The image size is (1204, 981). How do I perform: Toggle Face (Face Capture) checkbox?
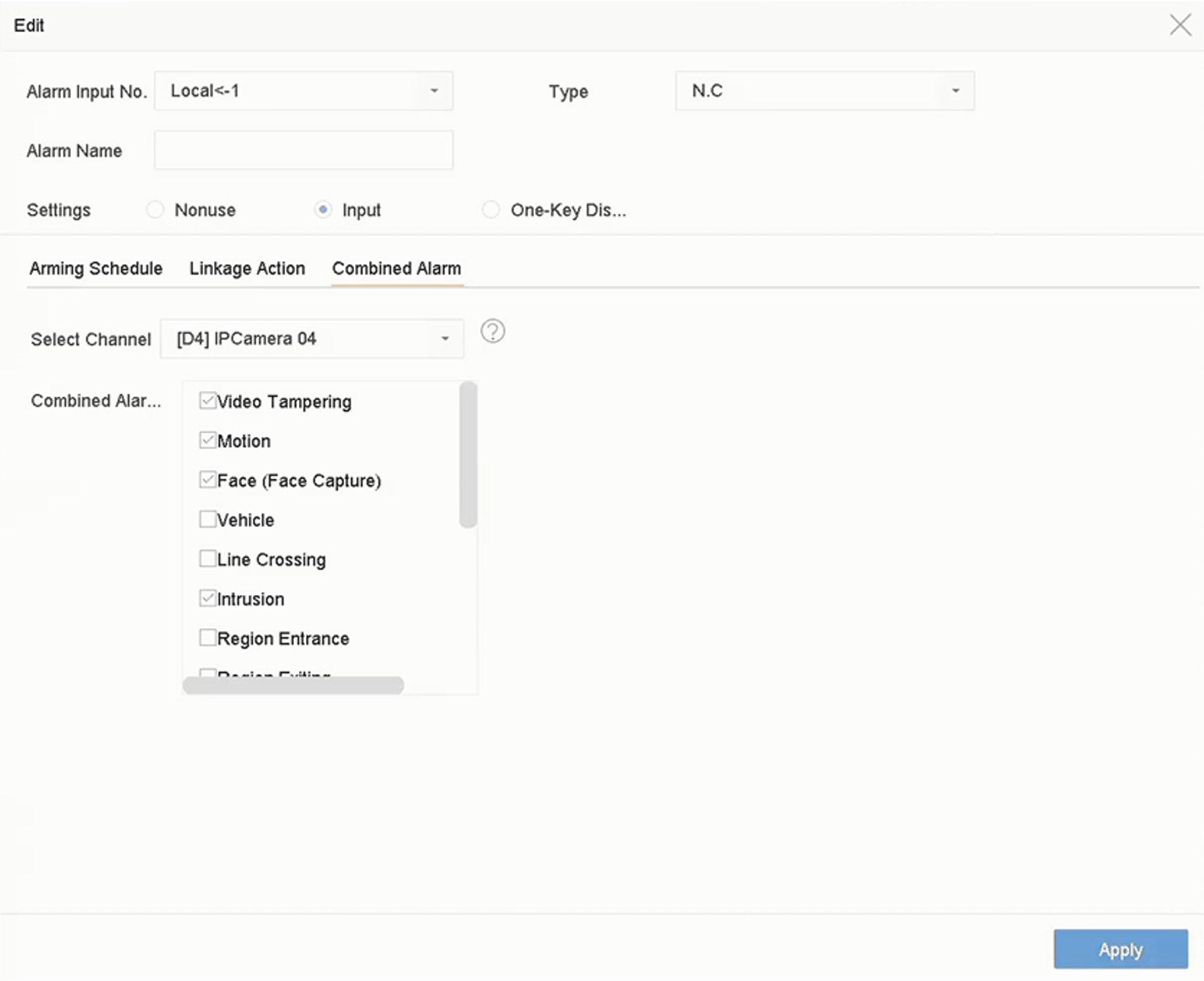[x=208, y=480]
